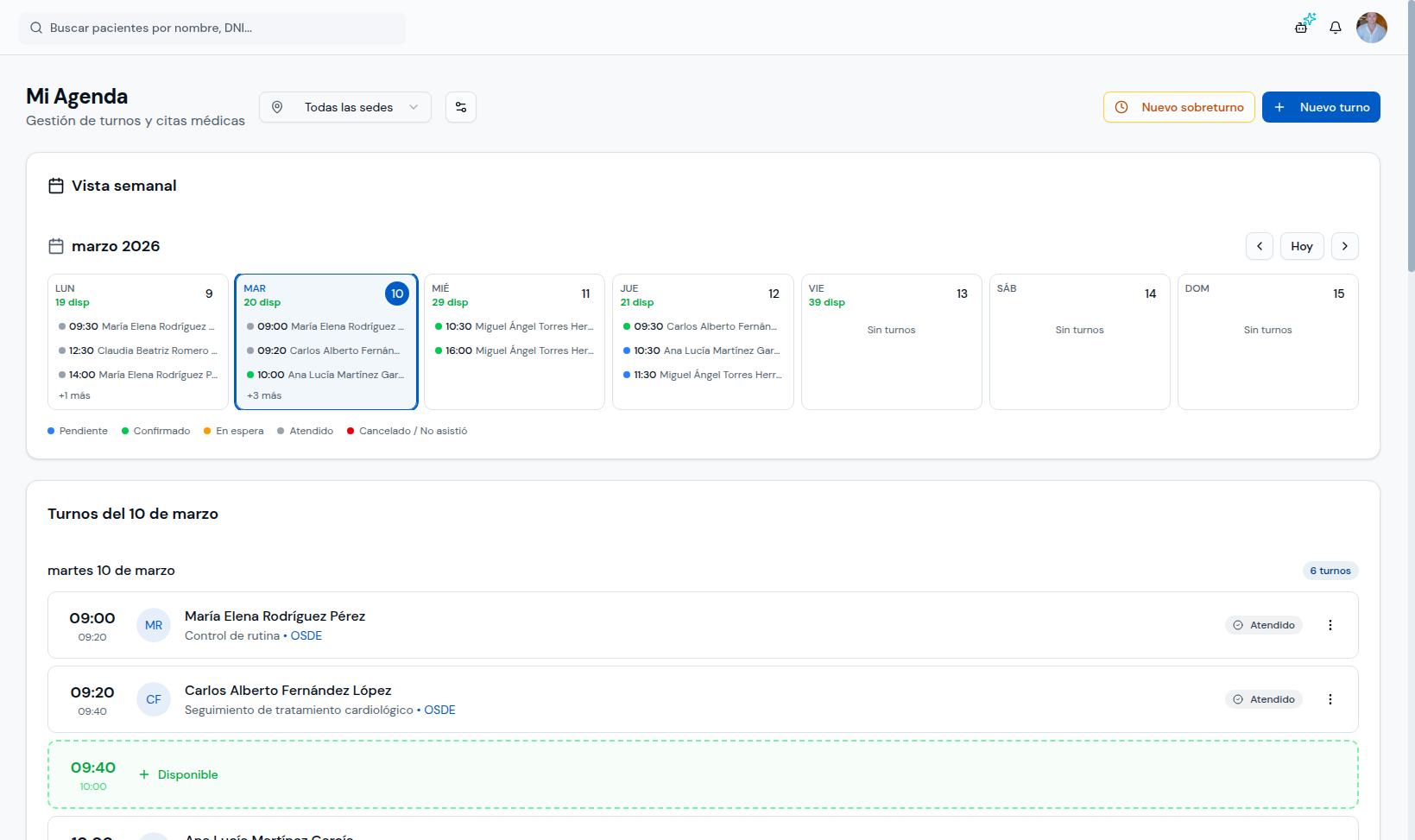Select Friday 13 day column
The width and height of the screenshot is (1415, 840).
[892, 342]
